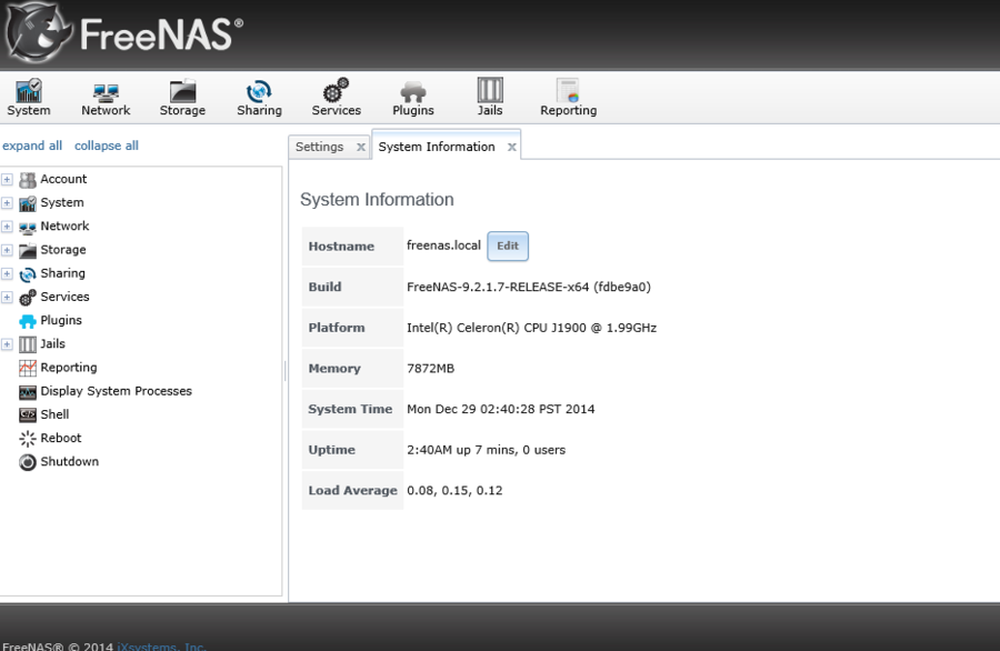Expand the Storage tree node
1000x651 pixels.
pyautogui.click(x=7, y=251)
